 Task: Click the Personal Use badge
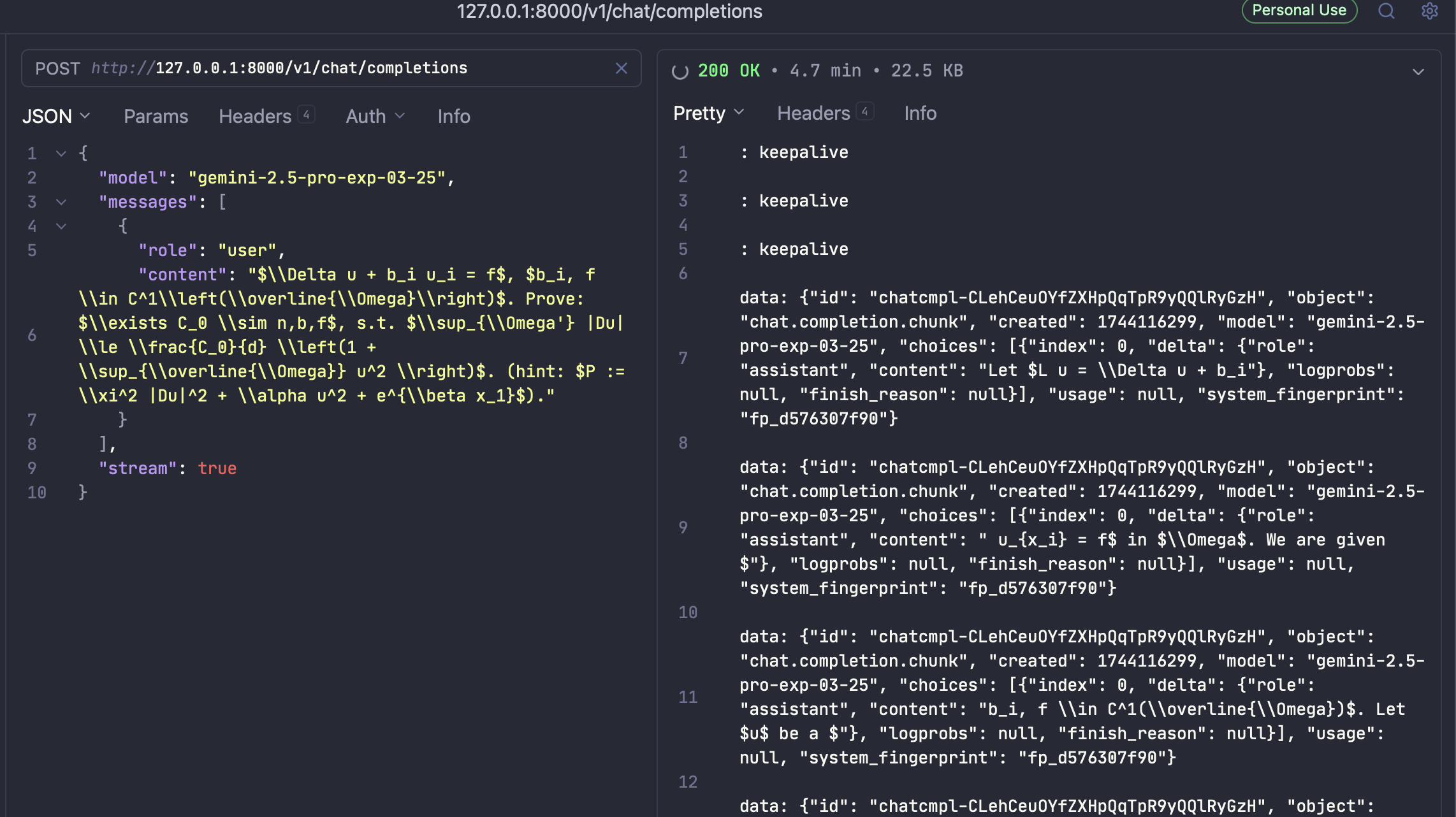[x=1299, y=10]
